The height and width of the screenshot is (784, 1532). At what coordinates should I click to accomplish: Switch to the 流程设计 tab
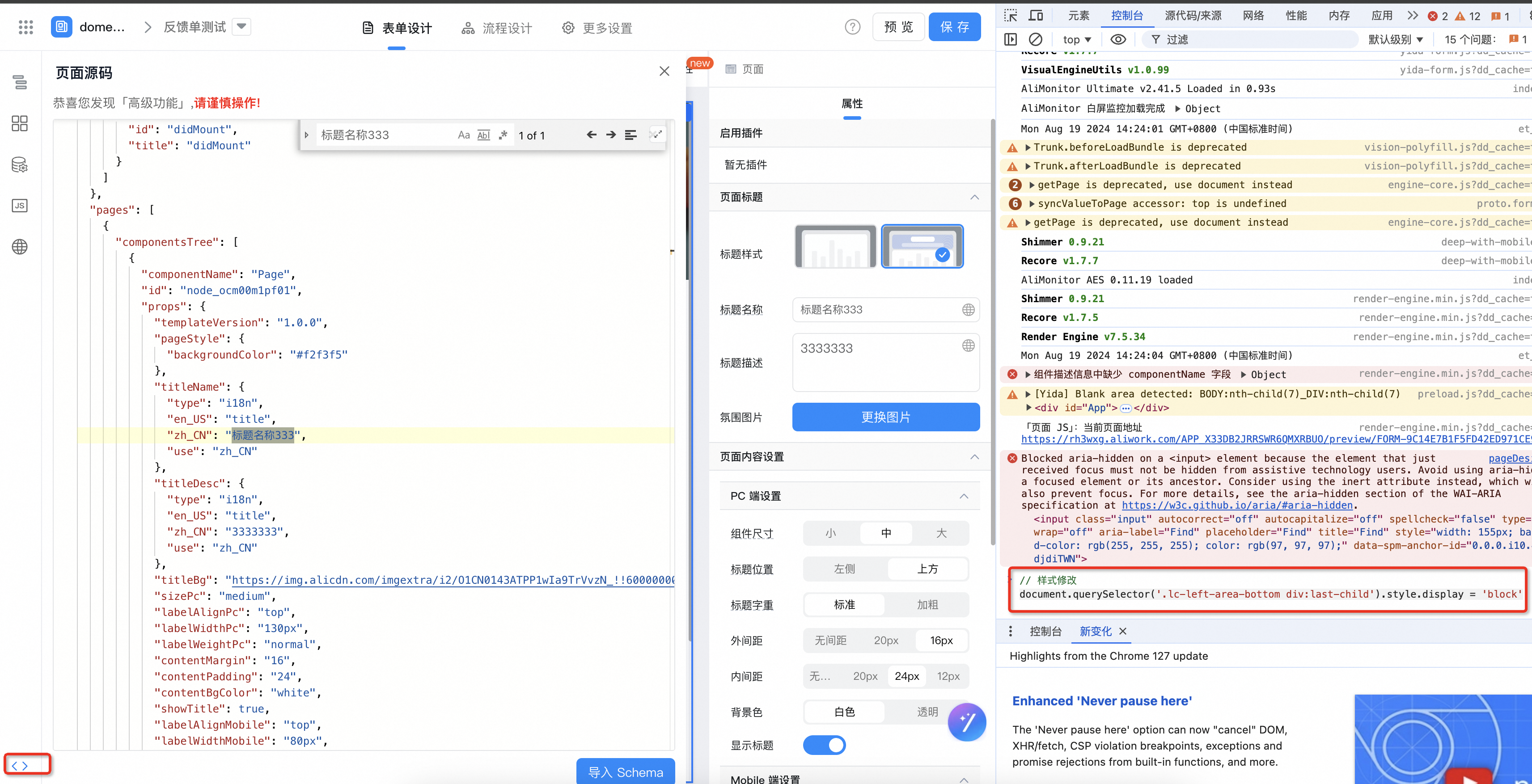(x=497, y=28)
